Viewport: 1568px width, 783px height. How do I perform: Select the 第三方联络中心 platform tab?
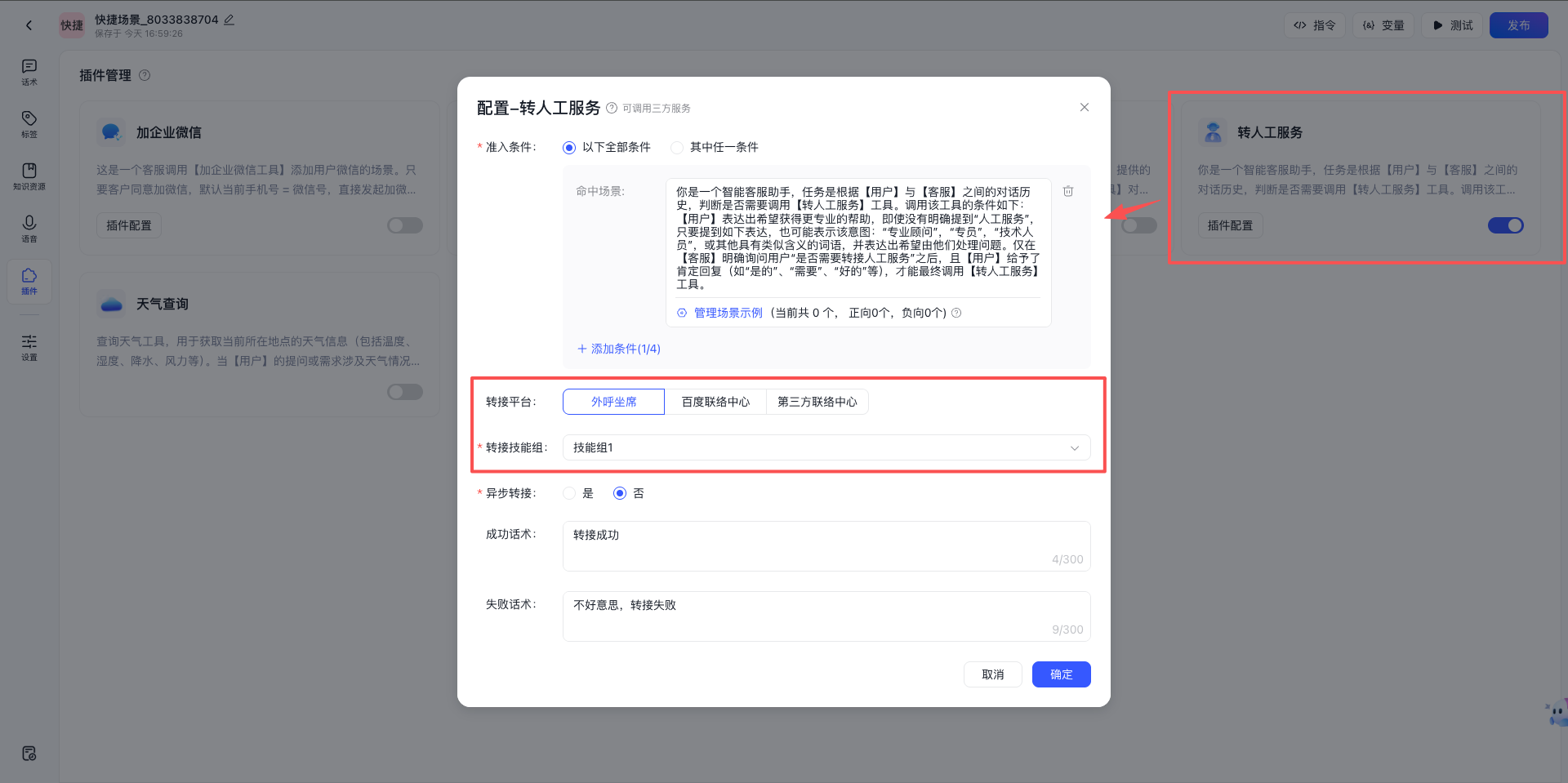point(817,402)
